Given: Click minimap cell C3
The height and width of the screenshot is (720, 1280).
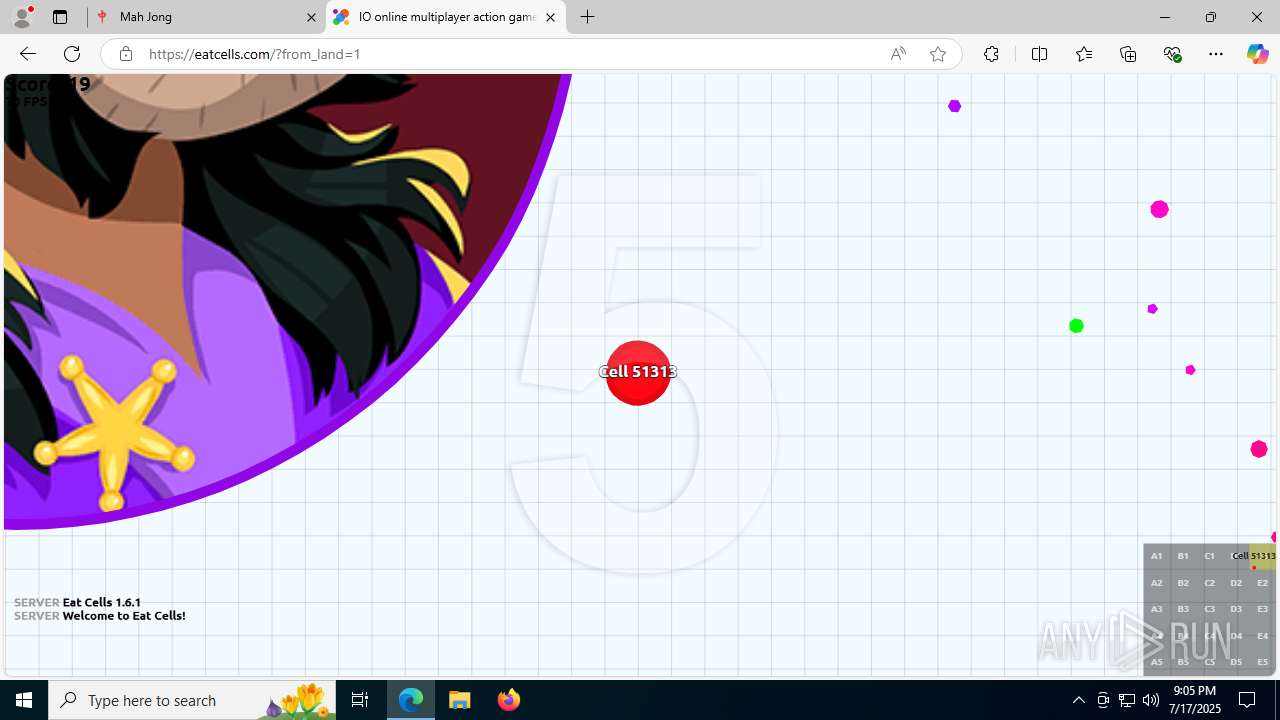Looking at the screenshot, I should point(1209,609).
